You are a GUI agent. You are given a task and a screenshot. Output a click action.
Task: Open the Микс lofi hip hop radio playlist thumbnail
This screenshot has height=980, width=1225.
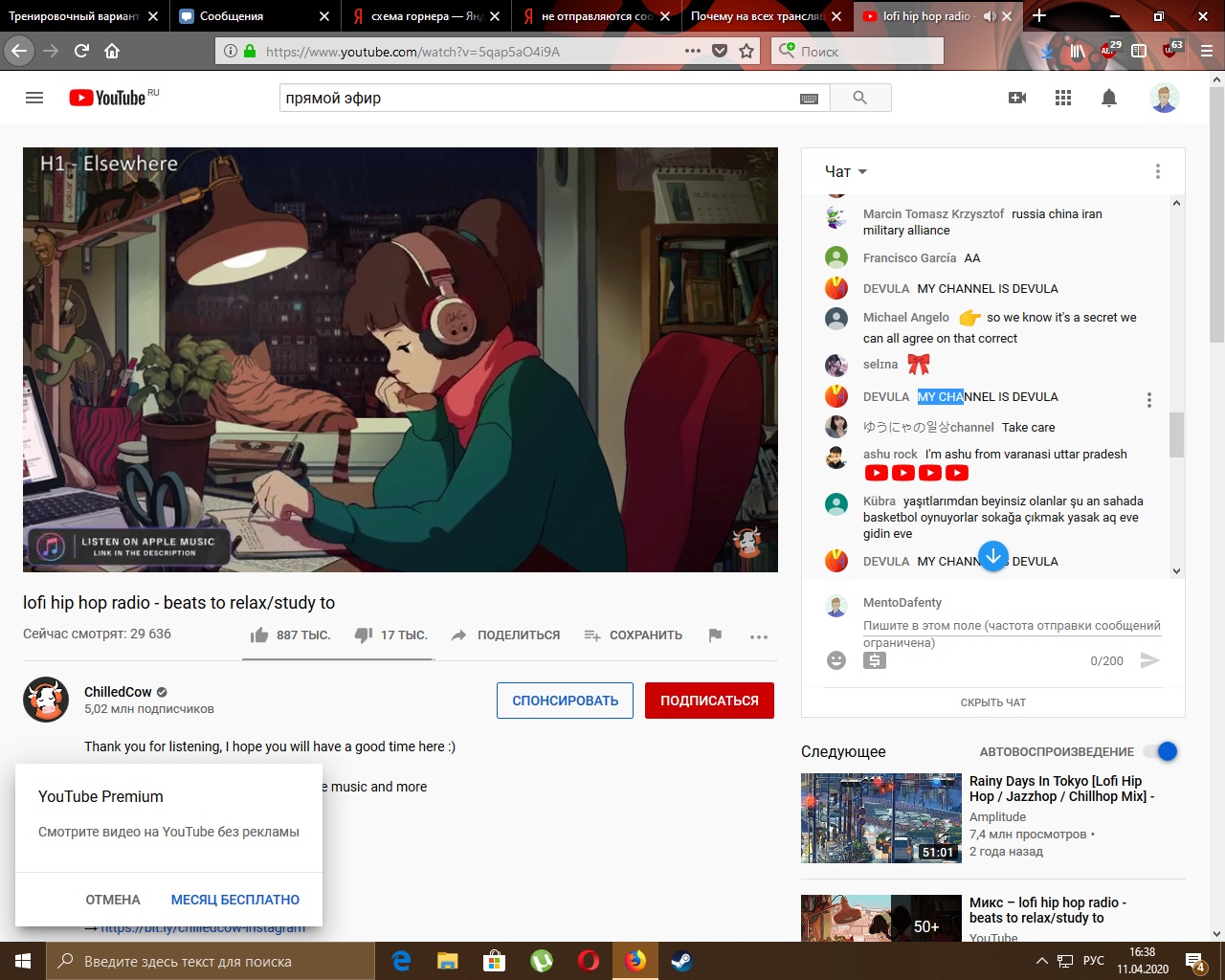pos(881,919)
